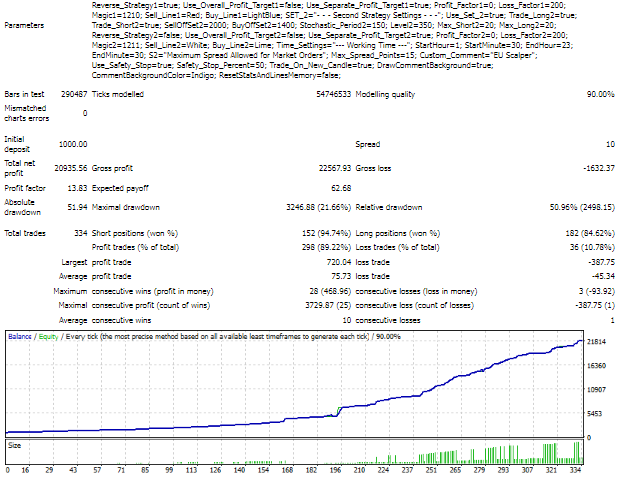Click trade number 196 on chart axis
640x480 pixels.
[336, 470]
